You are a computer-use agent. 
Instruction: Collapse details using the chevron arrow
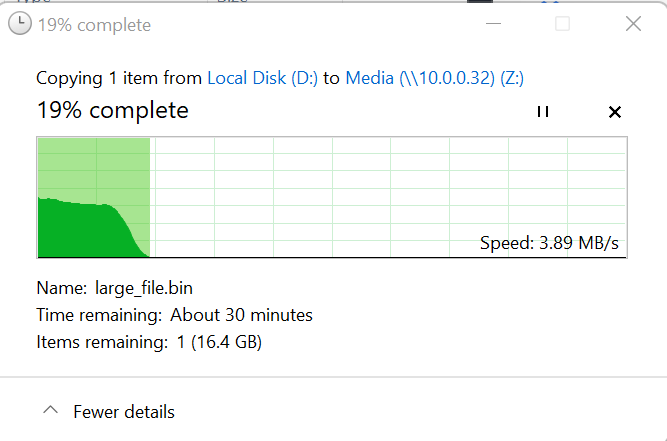pos(51,410)
